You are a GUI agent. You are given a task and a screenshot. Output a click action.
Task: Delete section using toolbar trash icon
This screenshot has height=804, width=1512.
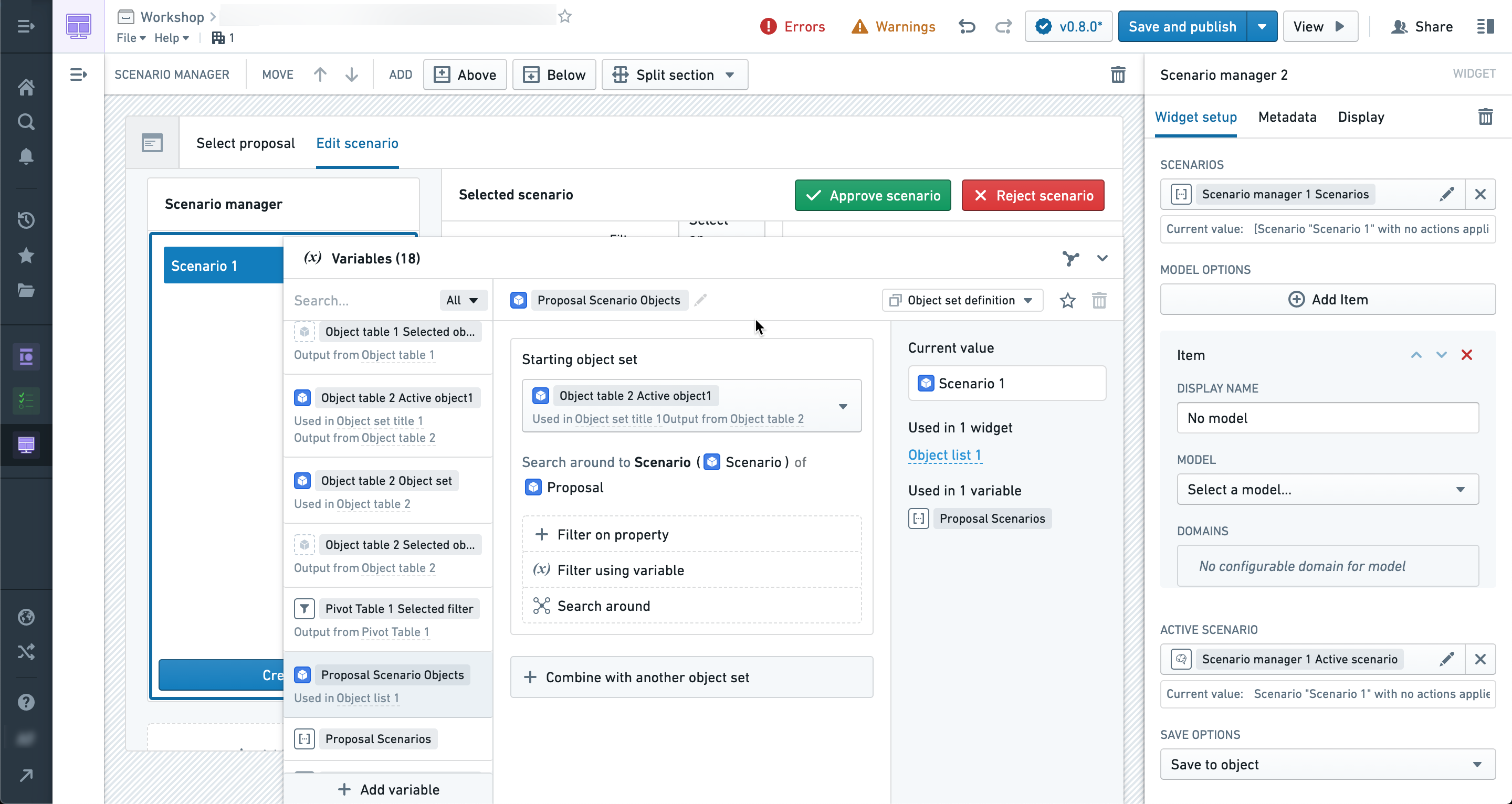[1118, 75]
